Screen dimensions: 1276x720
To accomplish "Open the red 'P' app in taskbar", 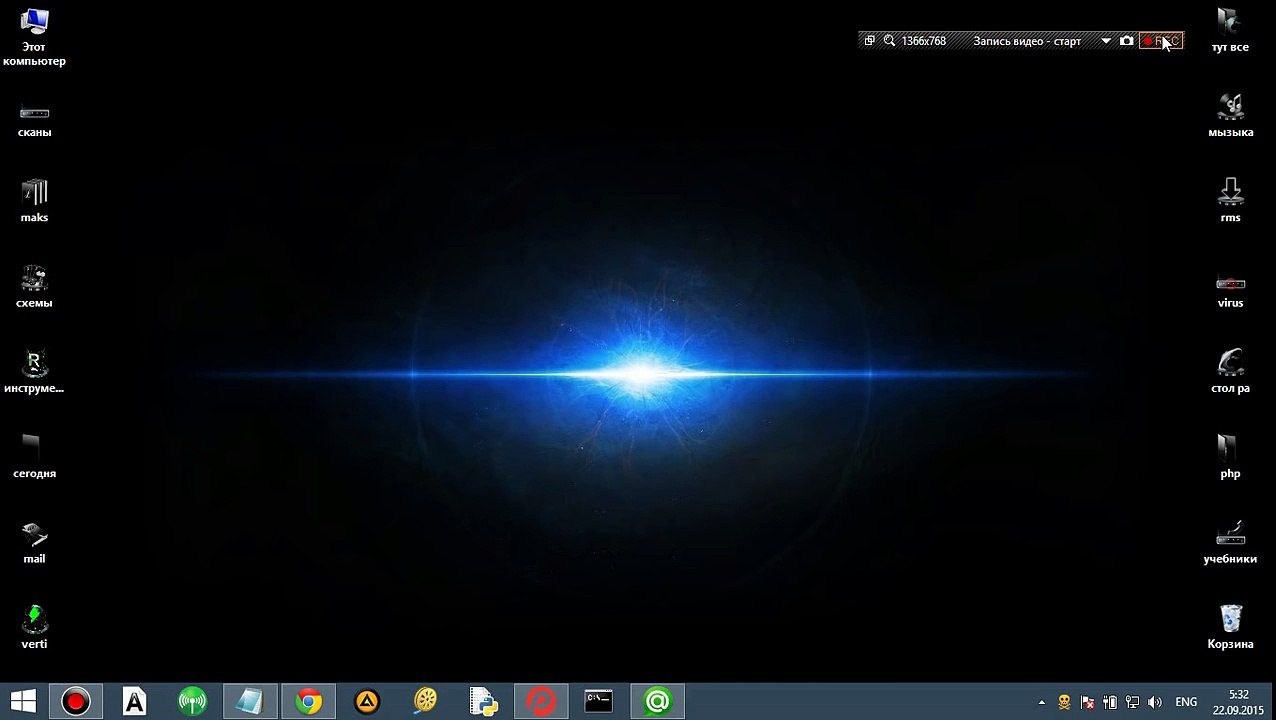I will pos(541,702).
